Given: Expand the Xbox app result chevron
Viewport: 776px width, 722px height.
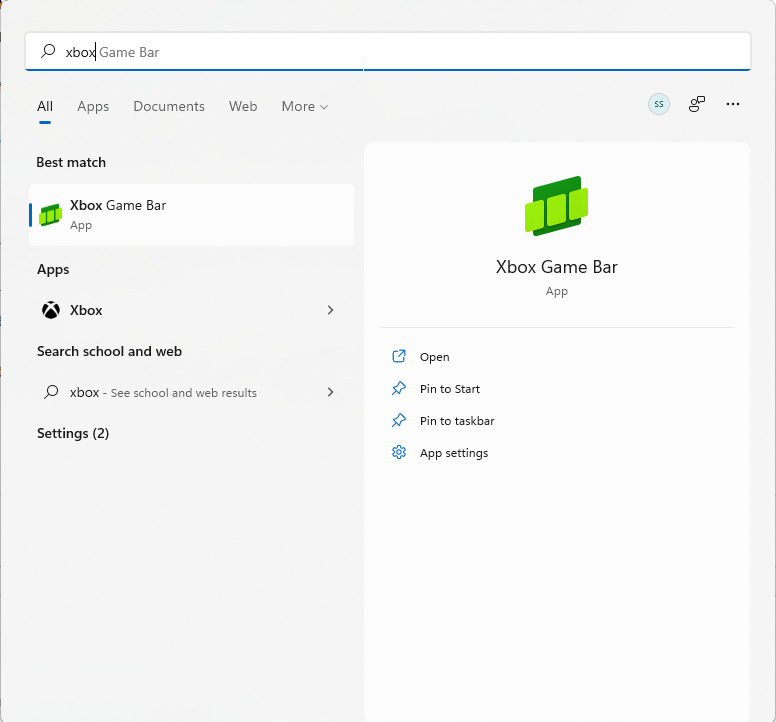Looking at the screenshot, I should point(330,310).
